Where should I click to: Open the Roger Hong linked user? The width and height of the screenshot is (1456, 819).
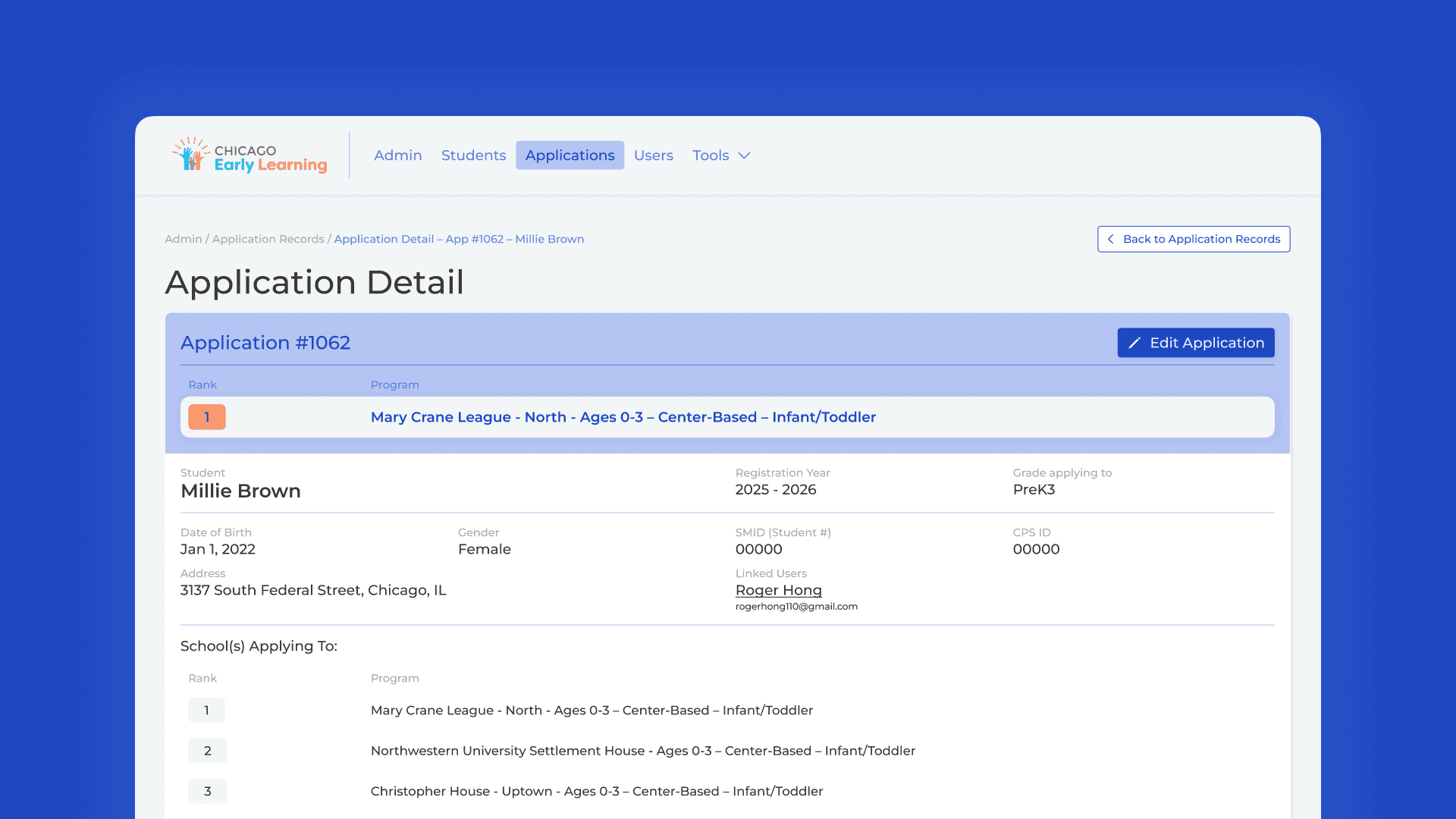pyautogui.click(x=778, y=590)
